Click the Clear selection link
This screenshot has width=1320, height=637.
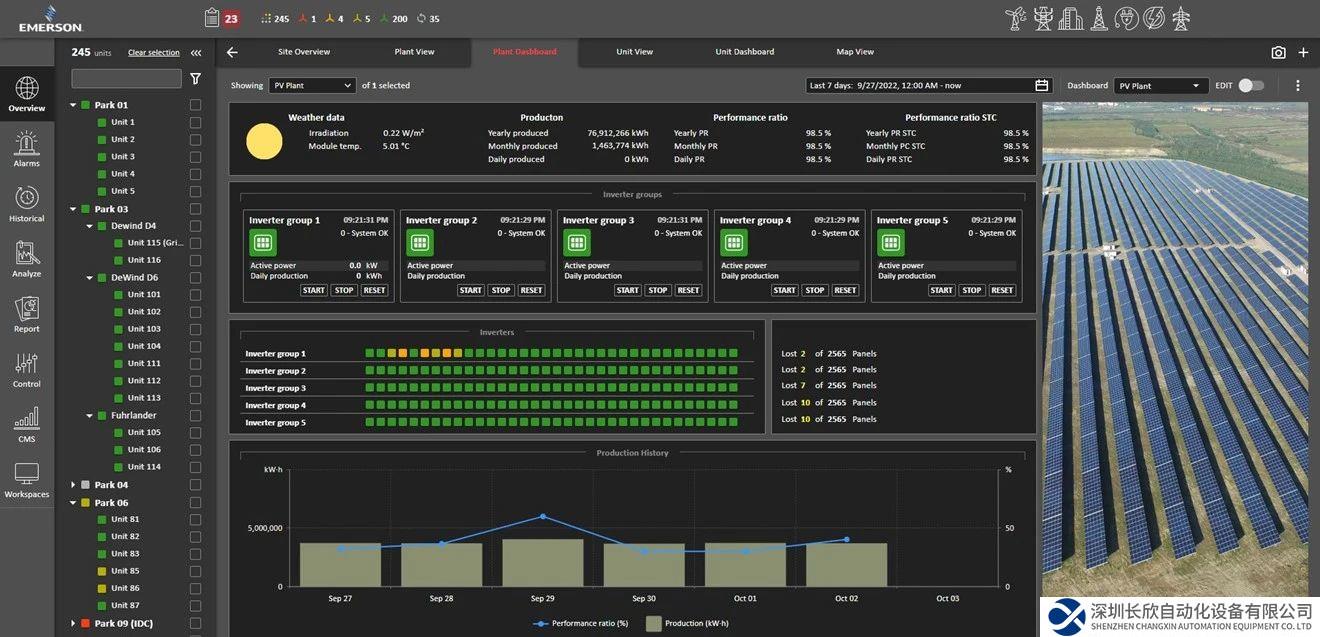pos(154,53)
